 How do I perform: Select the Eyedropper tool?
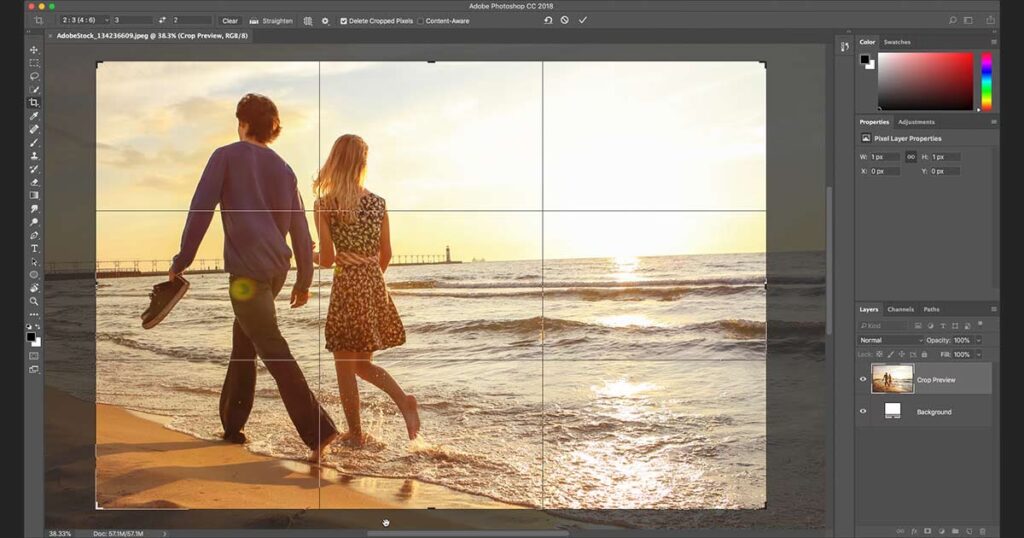pos(34,116)
